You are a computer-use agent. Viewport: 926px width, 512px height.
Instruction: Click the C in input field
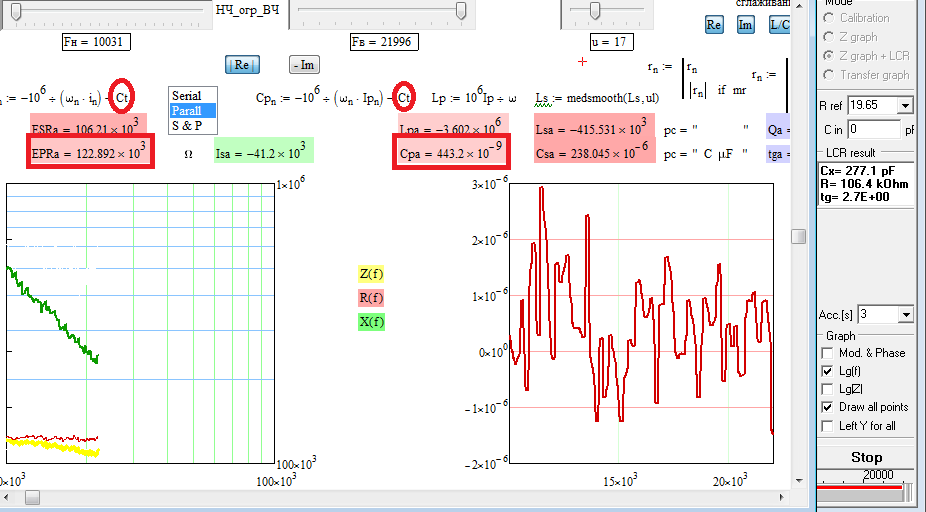point(874,129)
